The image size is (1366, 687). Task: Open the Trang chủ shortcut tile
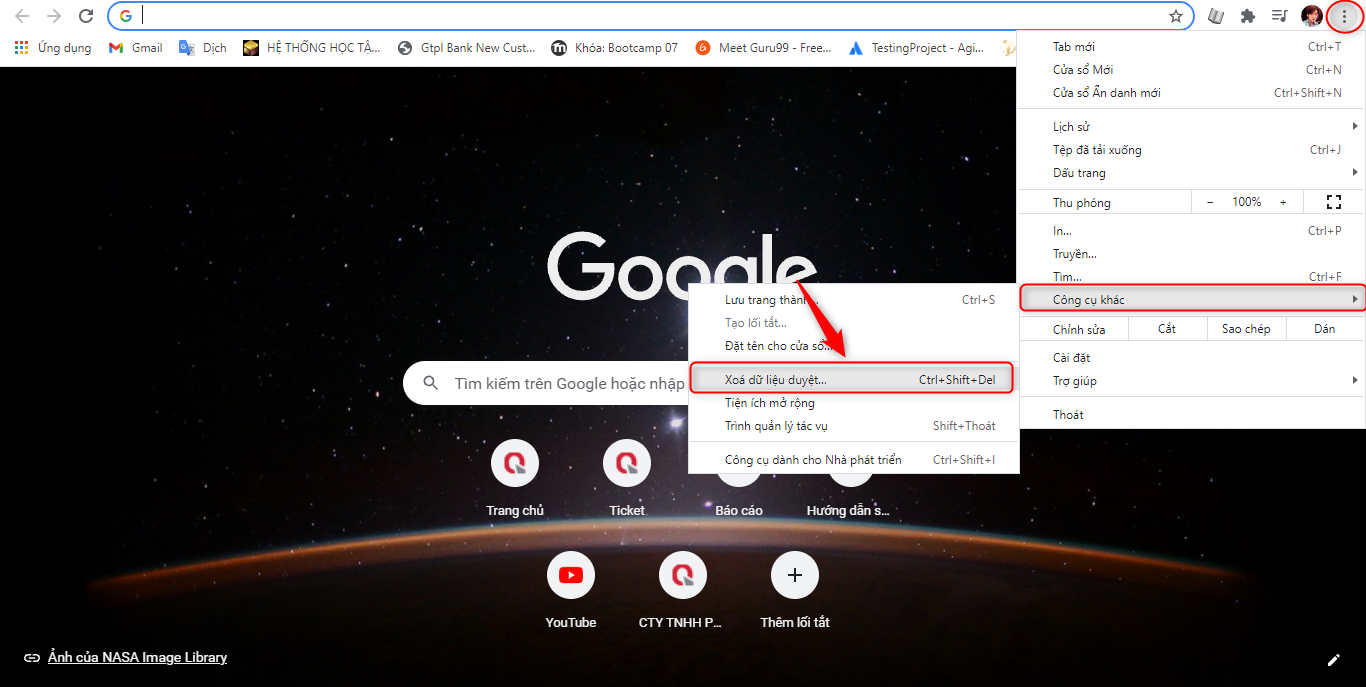[515, 480]
